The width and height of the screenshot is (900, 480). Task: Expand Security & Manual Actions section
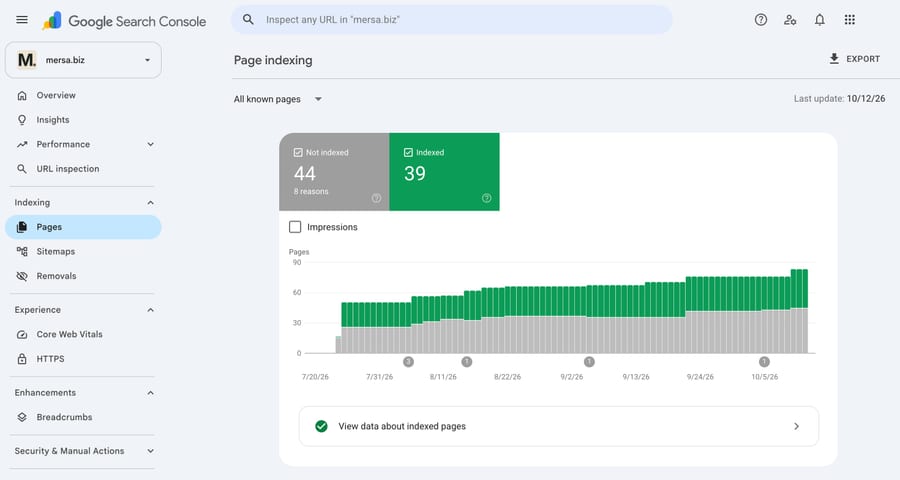point(150,451)
